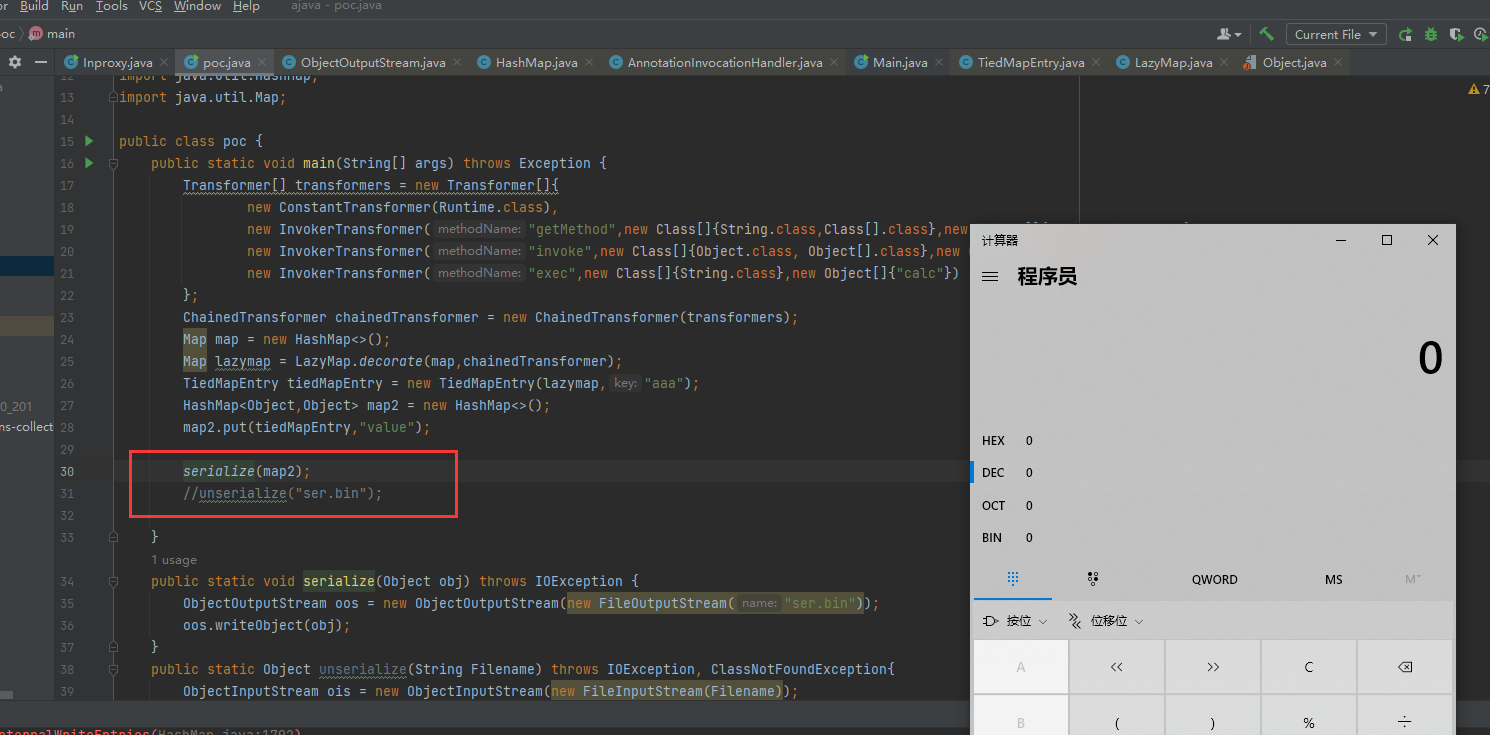Open the user account icon in the IDE toolbar
Viewport: 1490px width, 735px height.
(x=1229, y=34)
